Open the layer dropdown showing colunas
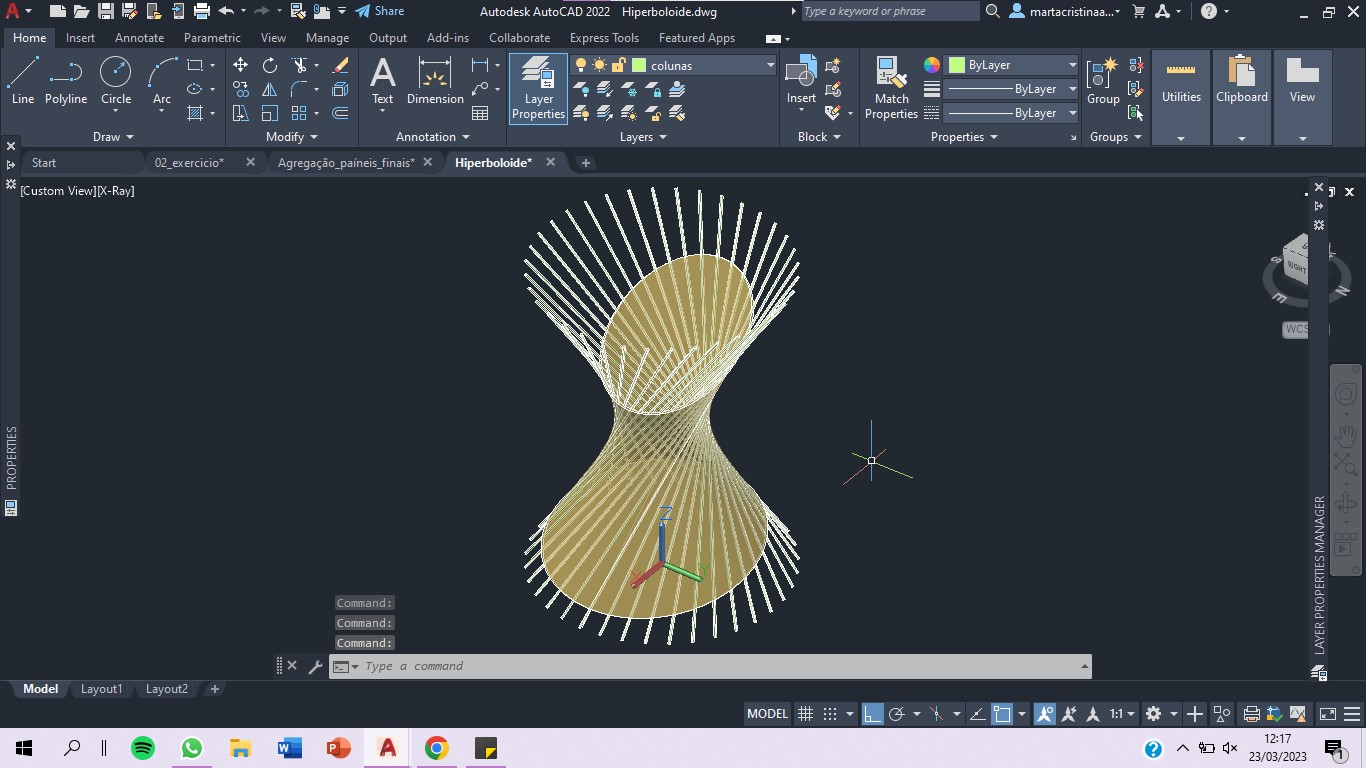This screenshot has width=1366, height=768. click(x=770, y=65)
